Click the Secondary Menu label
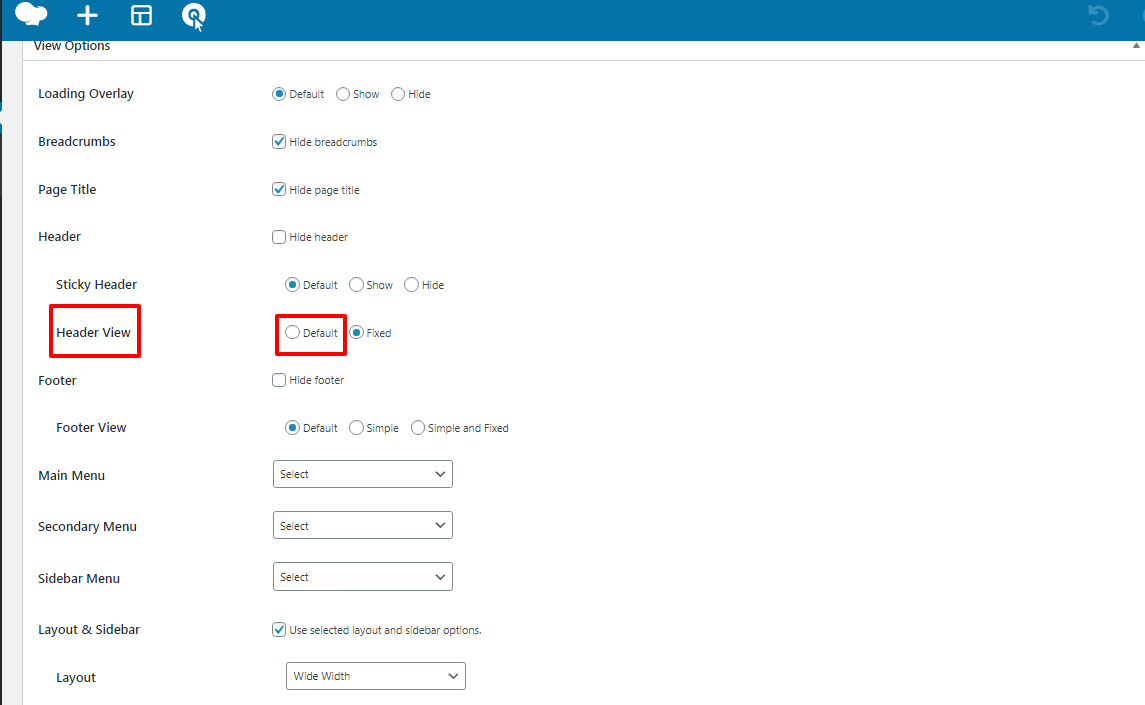 click(x=88, y=527)
